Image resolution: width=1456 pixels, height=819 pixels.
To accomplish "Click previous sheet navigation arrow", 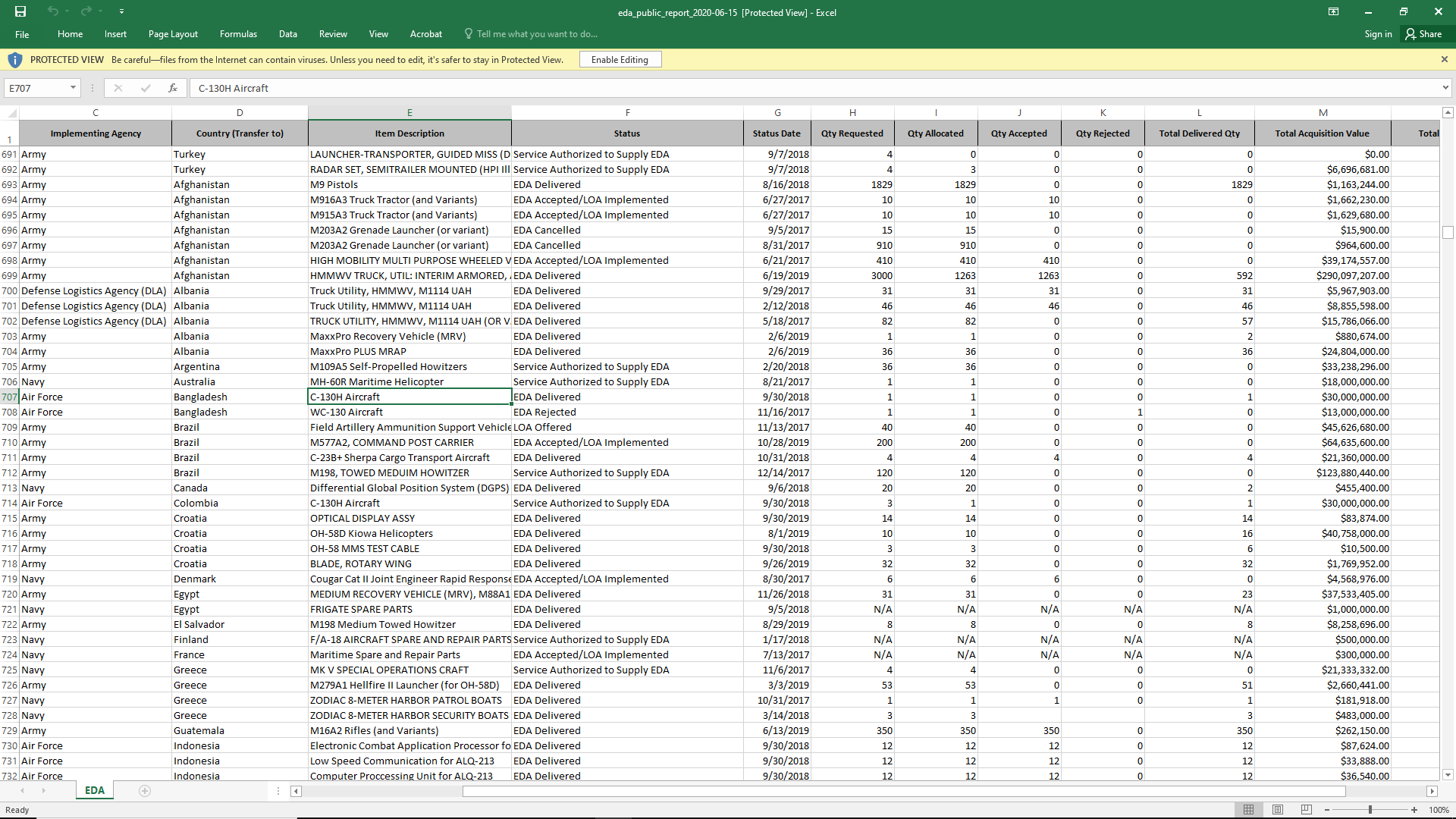I will click(x=22, y=791).
